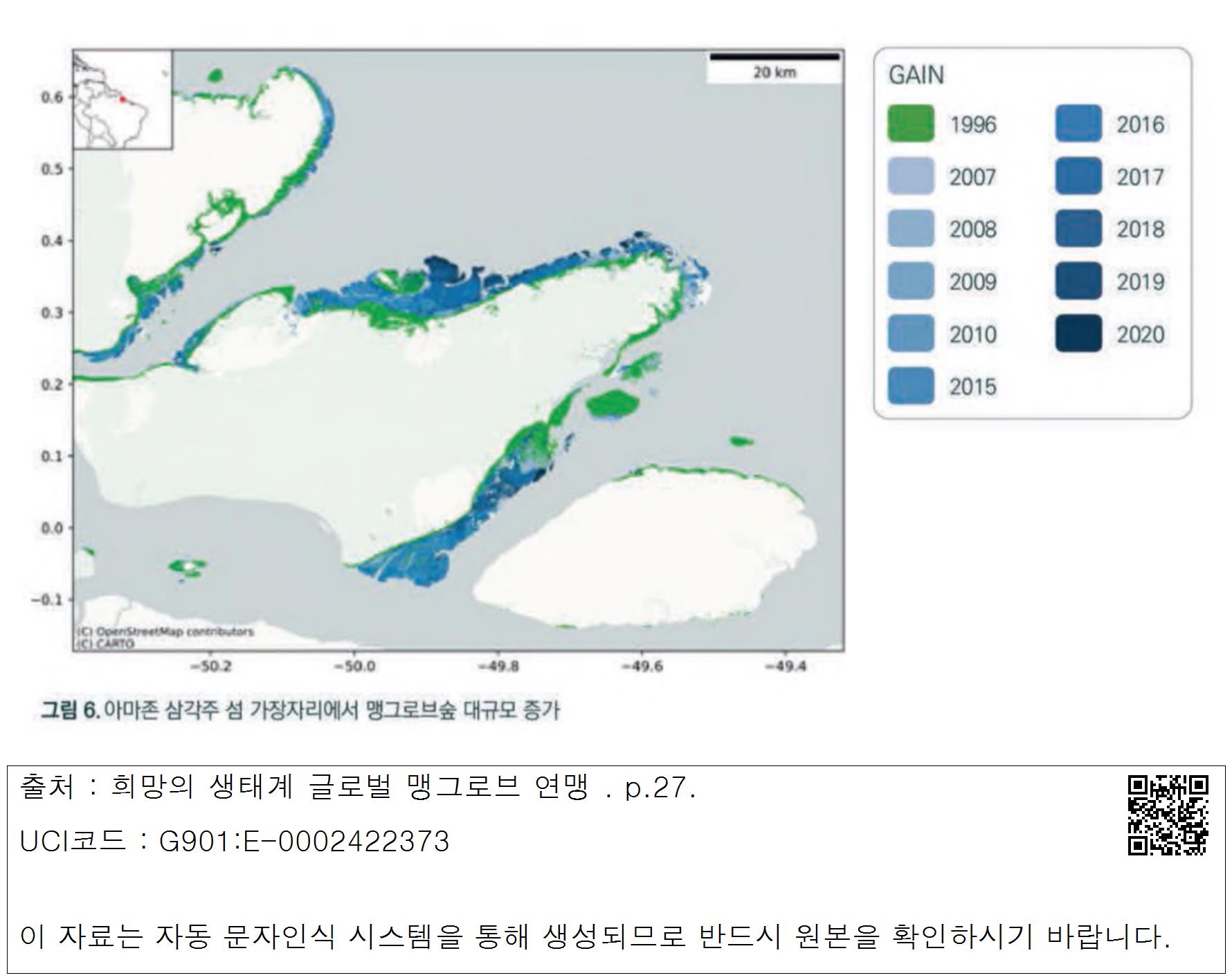Click the inset South America locator map

point(123,100)
